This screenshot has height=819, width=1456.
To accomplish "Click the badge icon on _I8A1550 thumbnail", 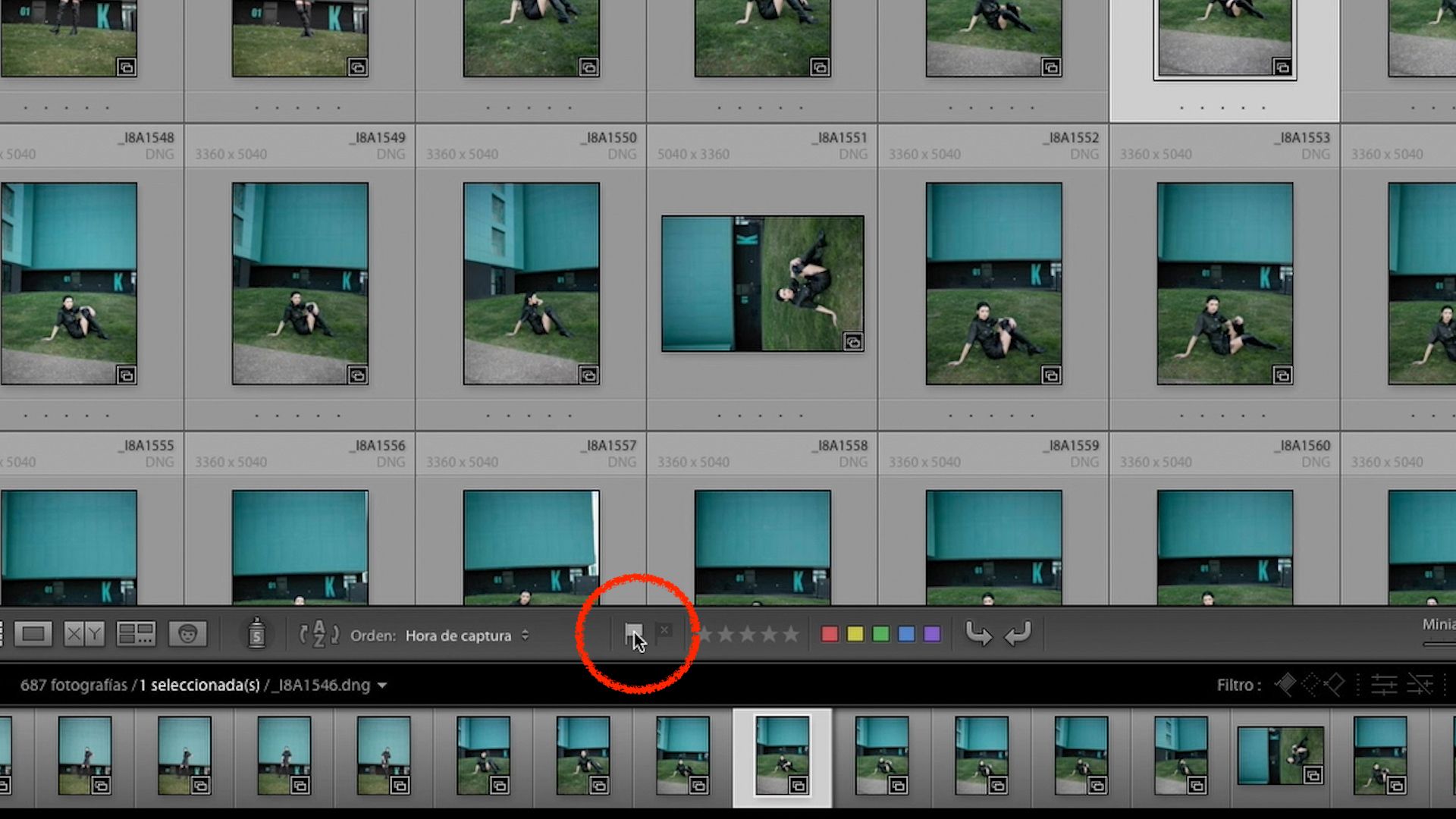I will click(588, 375).
